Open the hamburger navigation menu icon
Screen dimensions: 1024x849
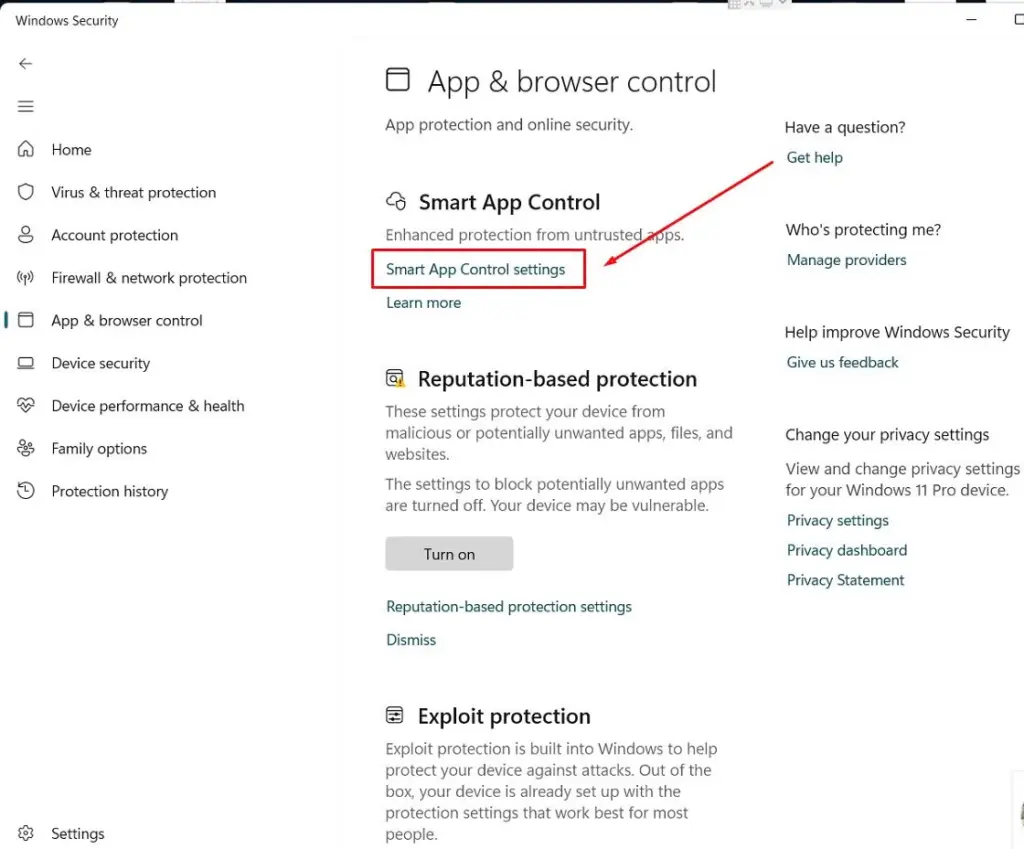click(26, 107)
